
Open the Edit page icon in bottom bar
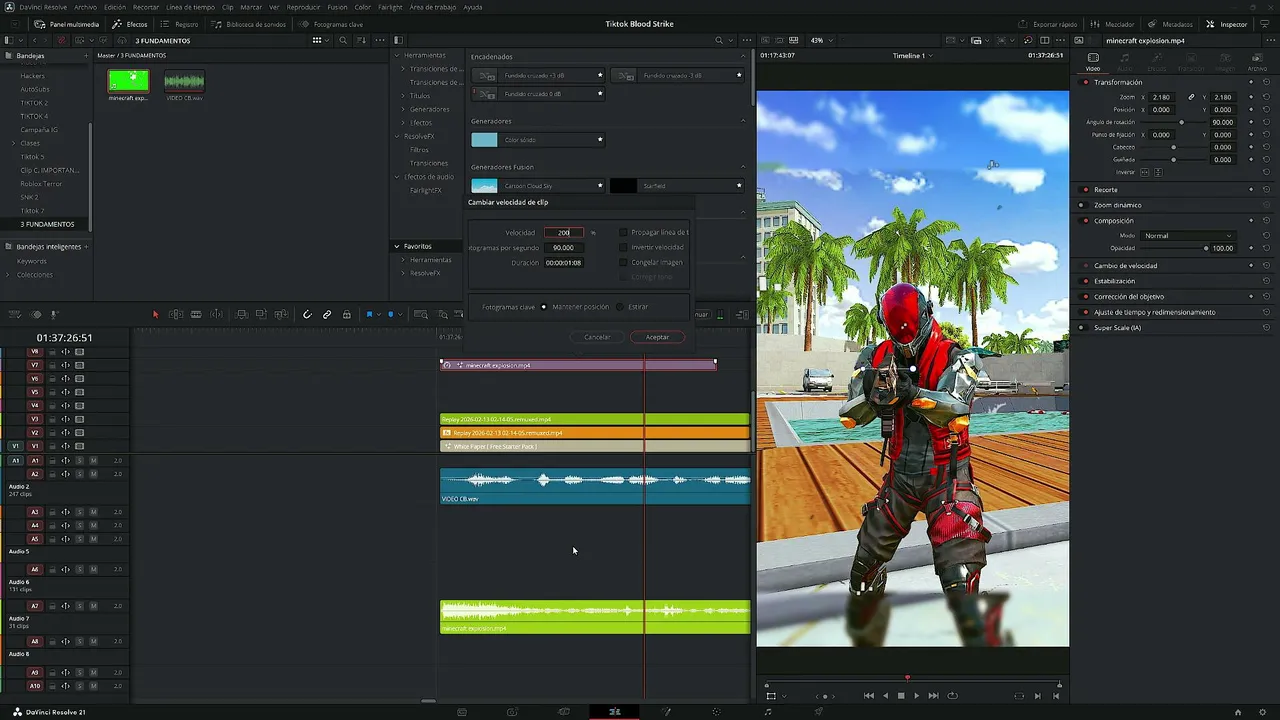pyautogui.click(x=614, y=711)
